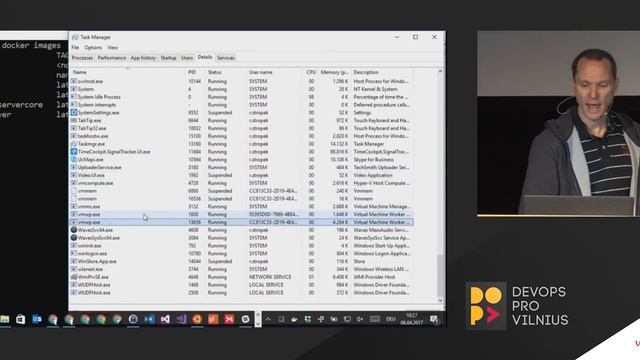The height and width of the screenshot is (360, 640).
Task: Select the vmwp.exe row with PID 13656
Action: [x=242, y=222]
